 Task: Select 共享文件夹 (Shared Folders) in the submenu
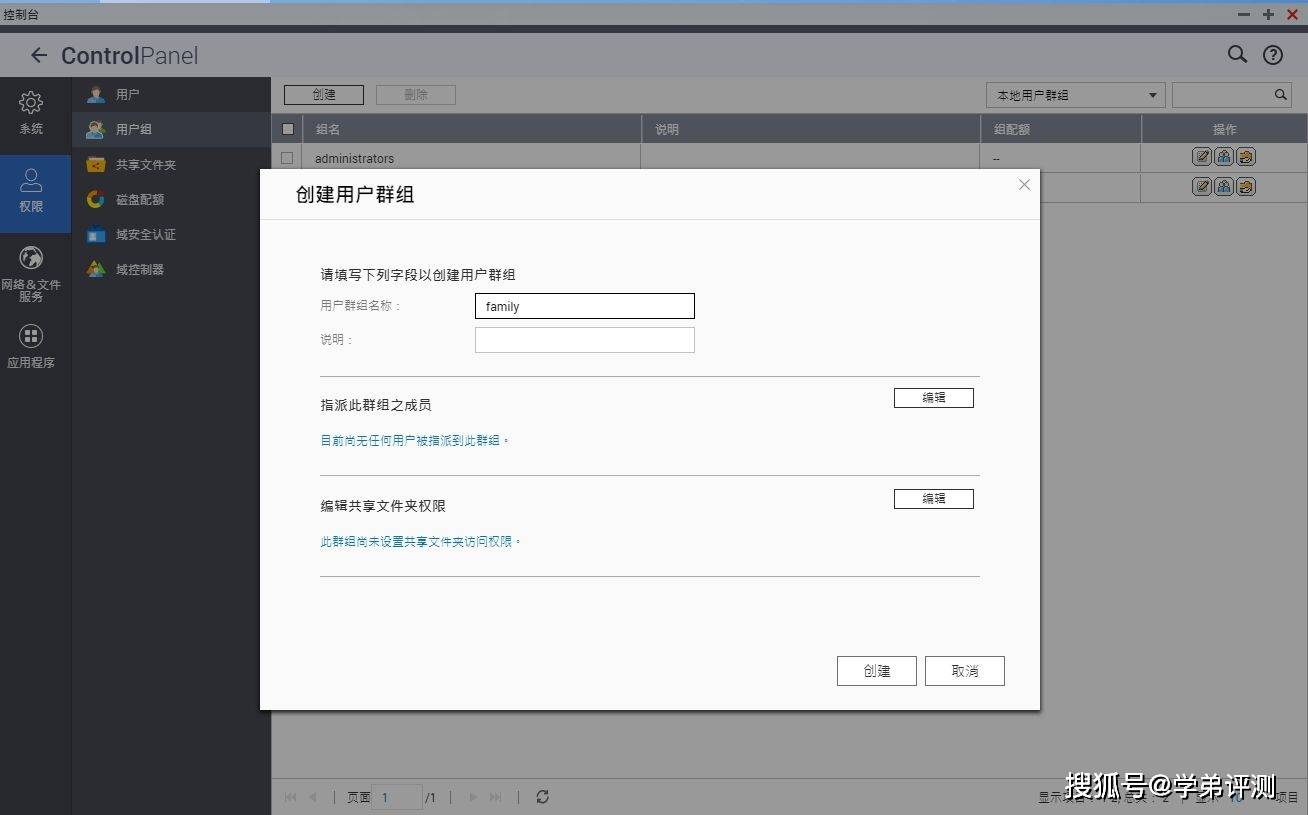(171, 165)
